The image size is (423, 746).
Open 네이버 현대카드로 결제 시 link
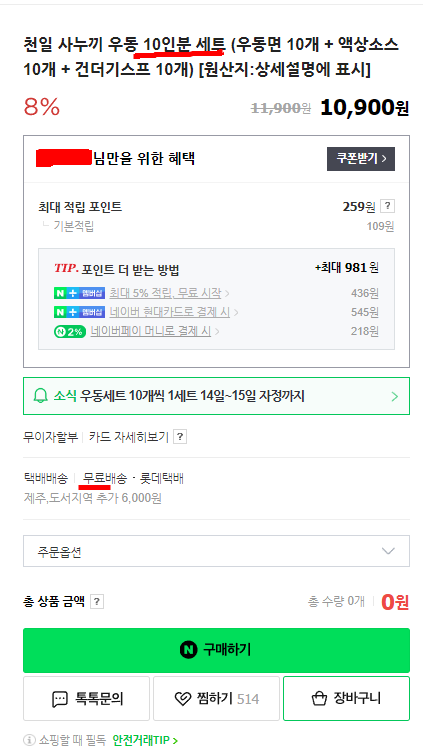[169, 312]
